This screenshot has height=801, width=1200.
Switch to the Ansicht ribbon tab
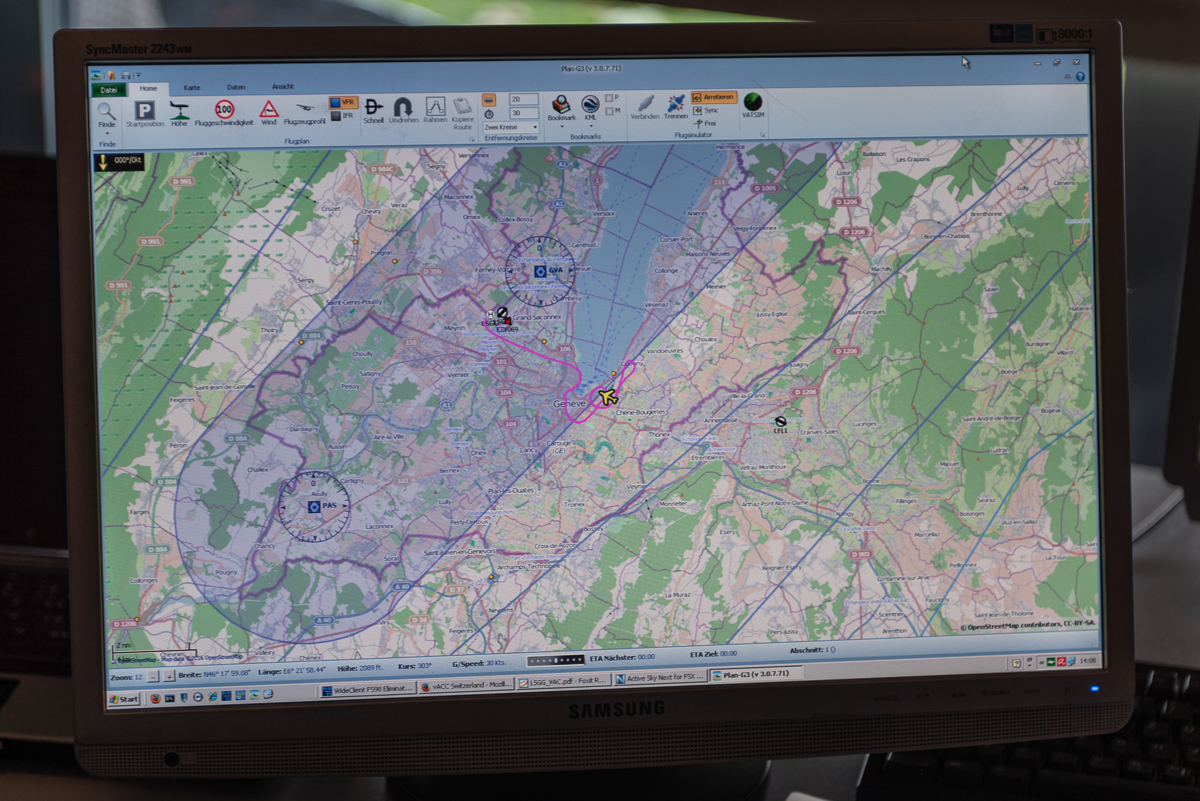(283, 86)
